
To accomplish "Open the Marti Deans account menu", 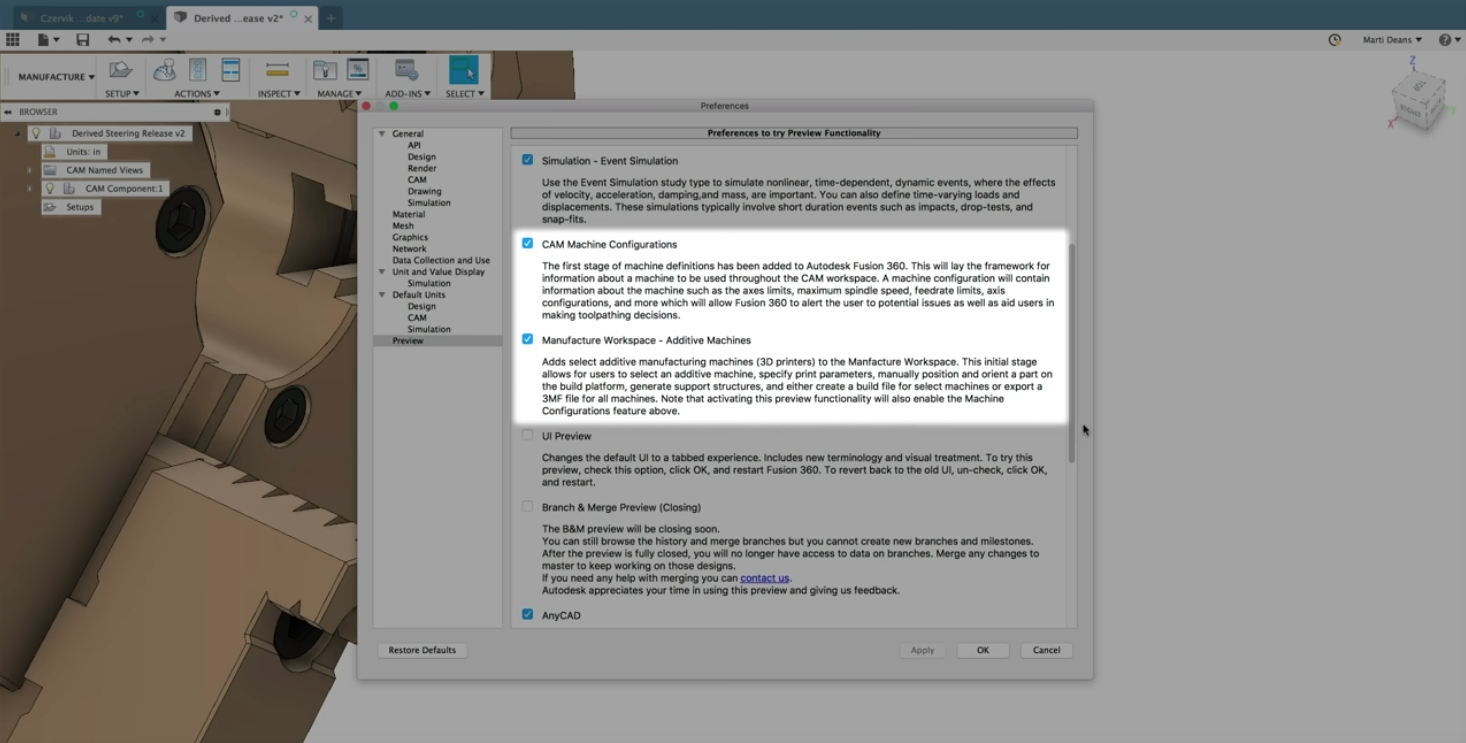I will coord(1392,40).
